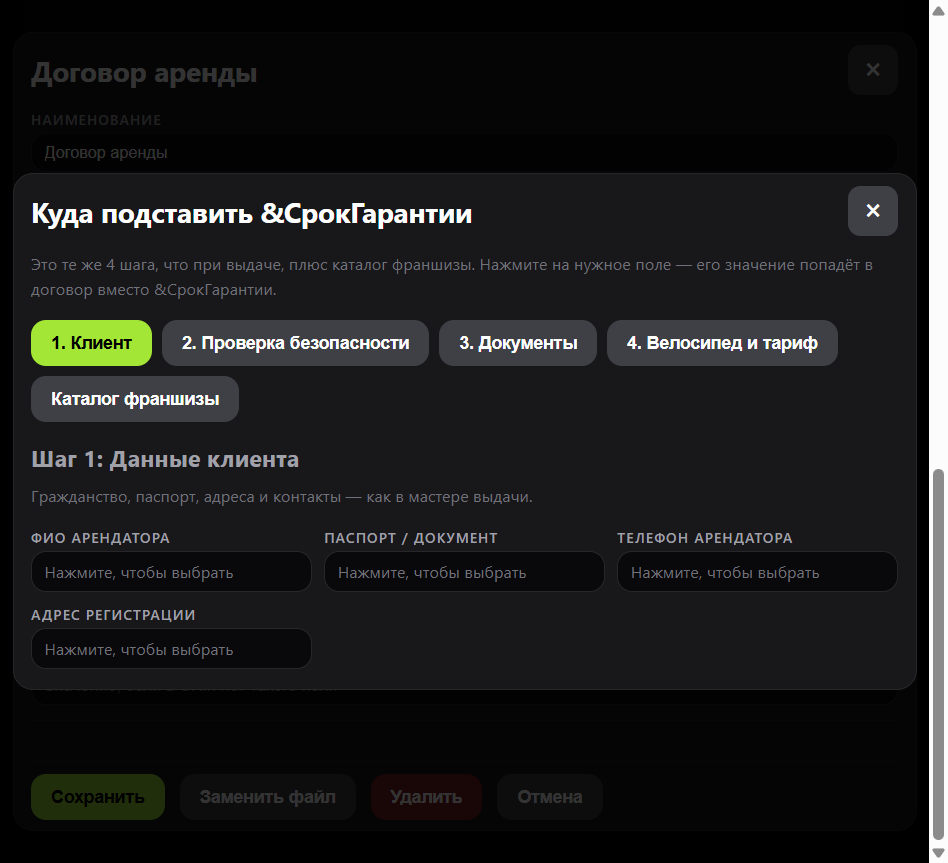Click the scrollbar down arrow

(938, 853)
